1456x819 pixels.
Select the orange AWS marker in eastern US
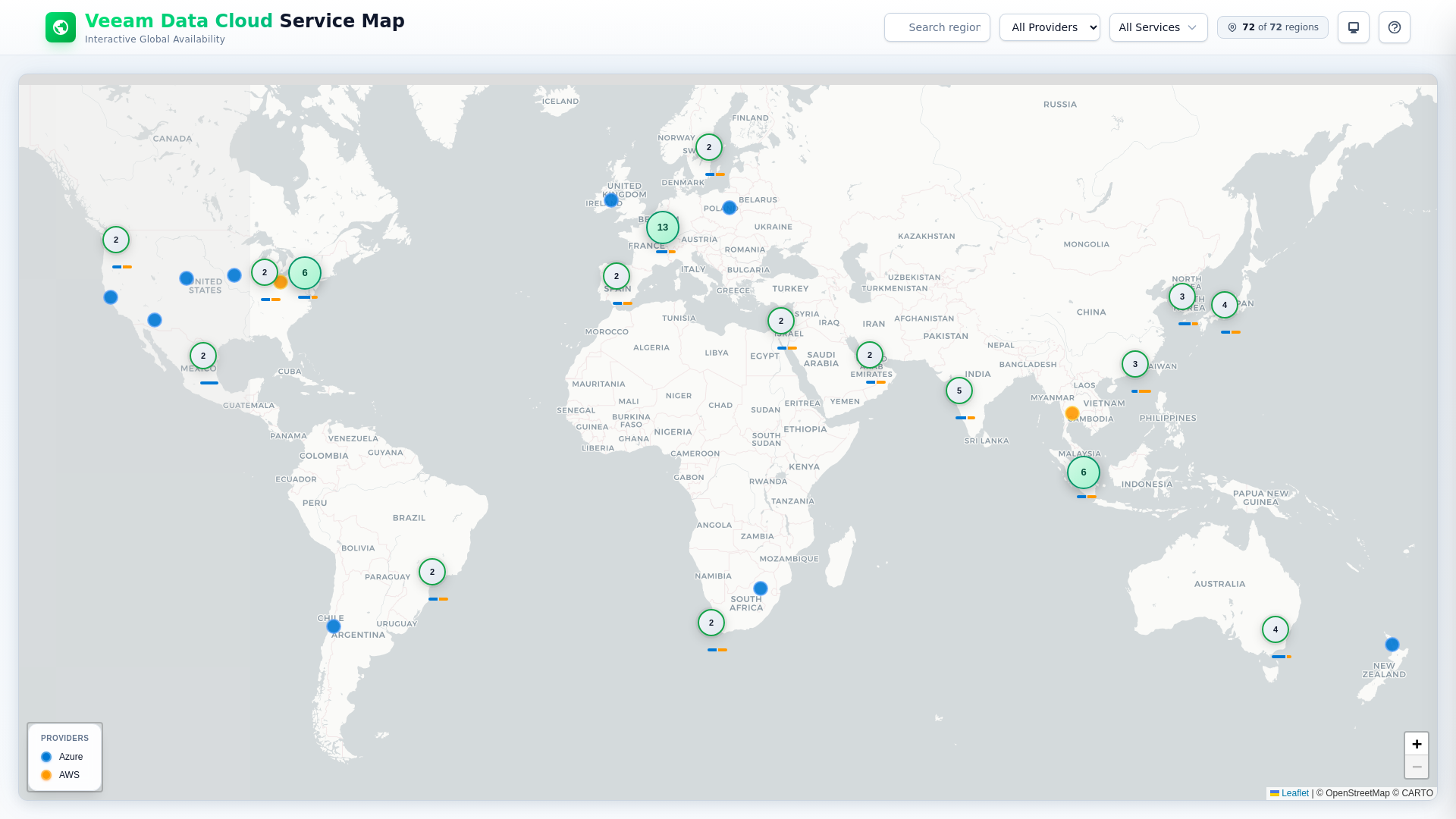[281, 283]
